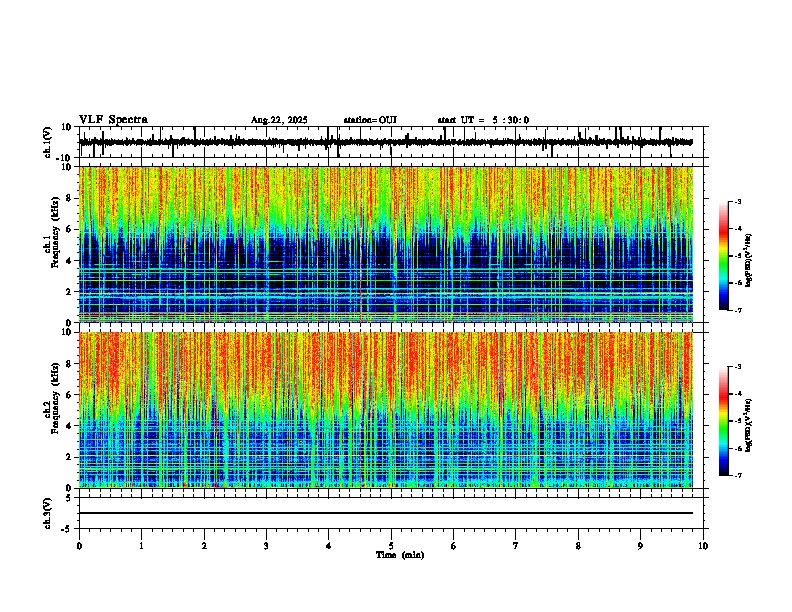Click time axis tick label "7"
The image size is (792, 612).
click(516, 546)
